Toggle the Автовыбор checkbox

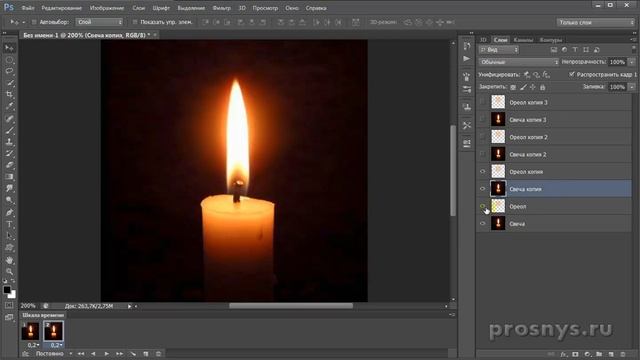point(34,22)
